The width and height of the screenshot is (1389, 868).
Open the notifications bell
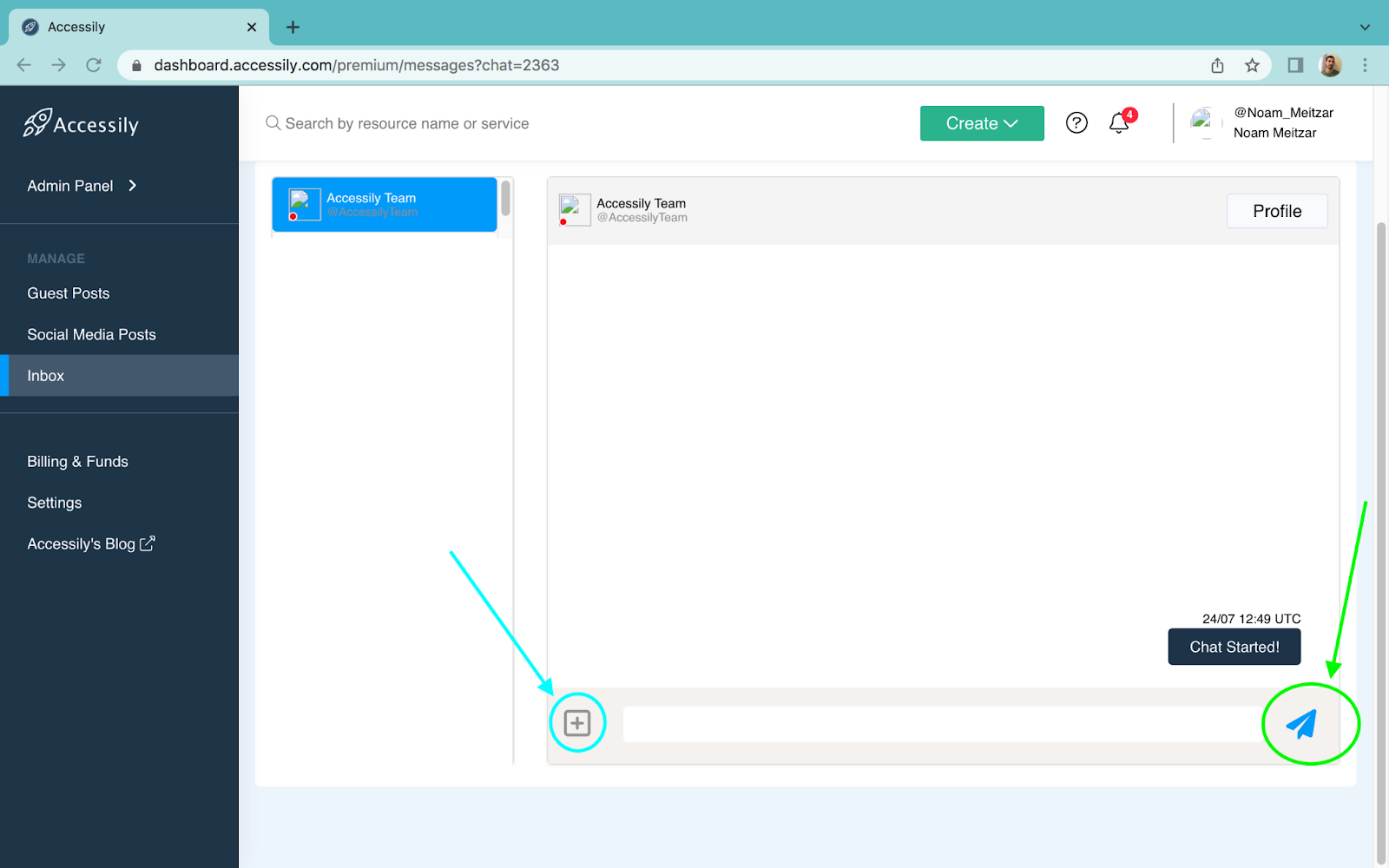[x=1119, y=123]
